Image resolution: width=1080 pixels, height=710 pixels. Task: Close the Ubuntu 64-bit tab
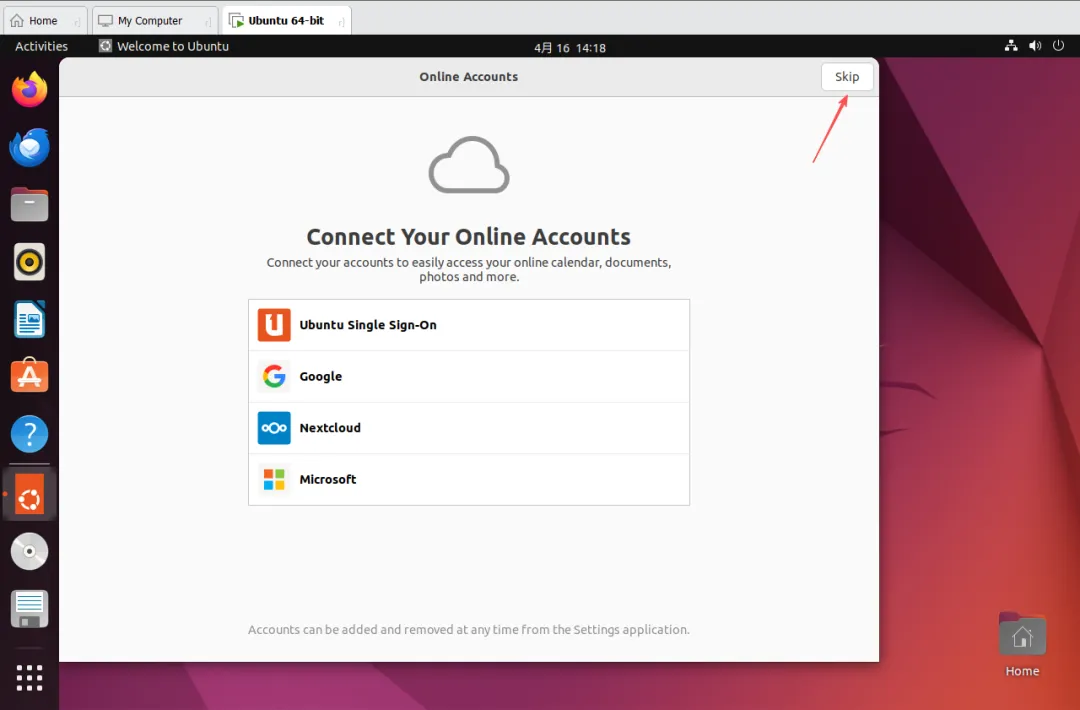pos(341,22)
